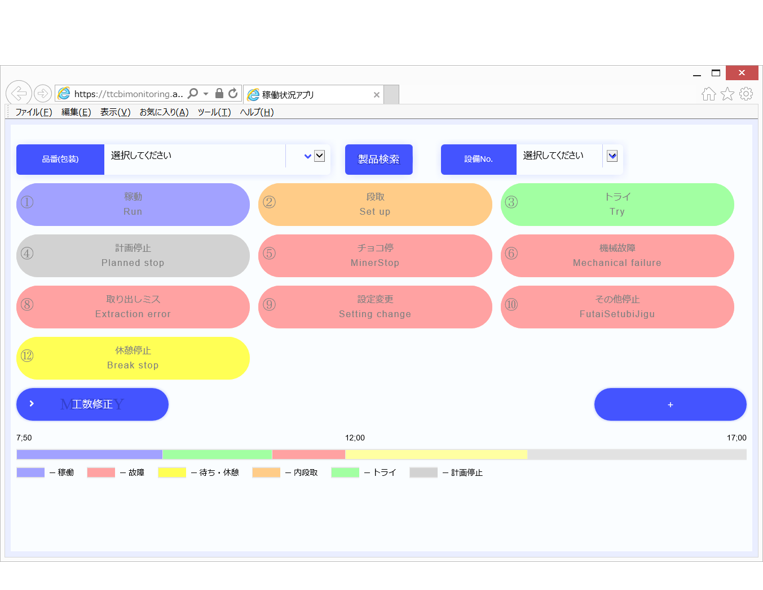Open favorites star icon
This screenshot has height=590, width=763.
727,94
